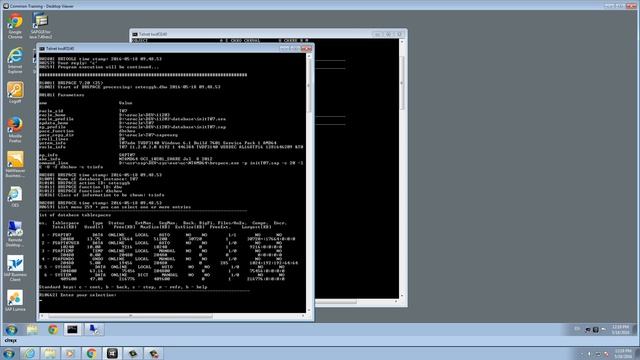Select the active Telnet console button in remote taskbar
The image size is (640, 360).
[73, 329]
